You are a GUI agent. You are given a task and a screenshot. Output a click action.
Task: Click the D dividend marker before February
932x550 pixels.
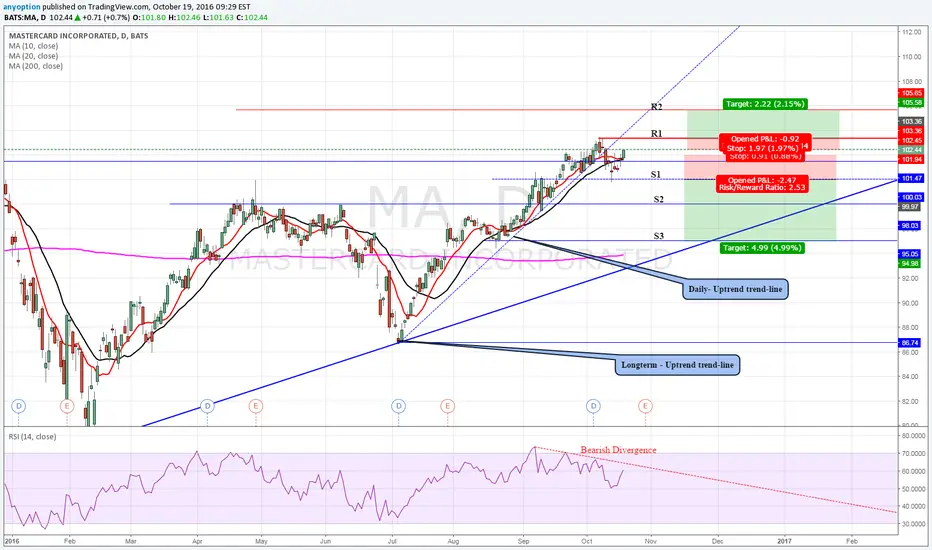[x=19, y=406]
